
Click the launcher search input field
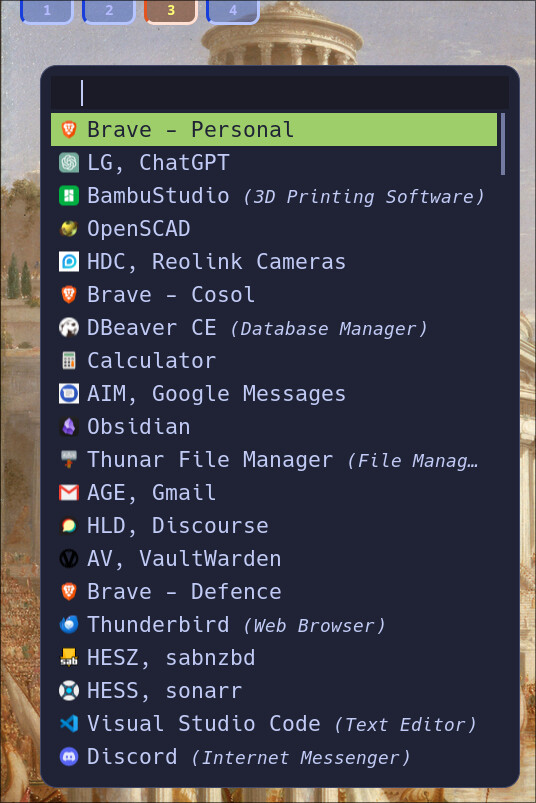[280, 93]
